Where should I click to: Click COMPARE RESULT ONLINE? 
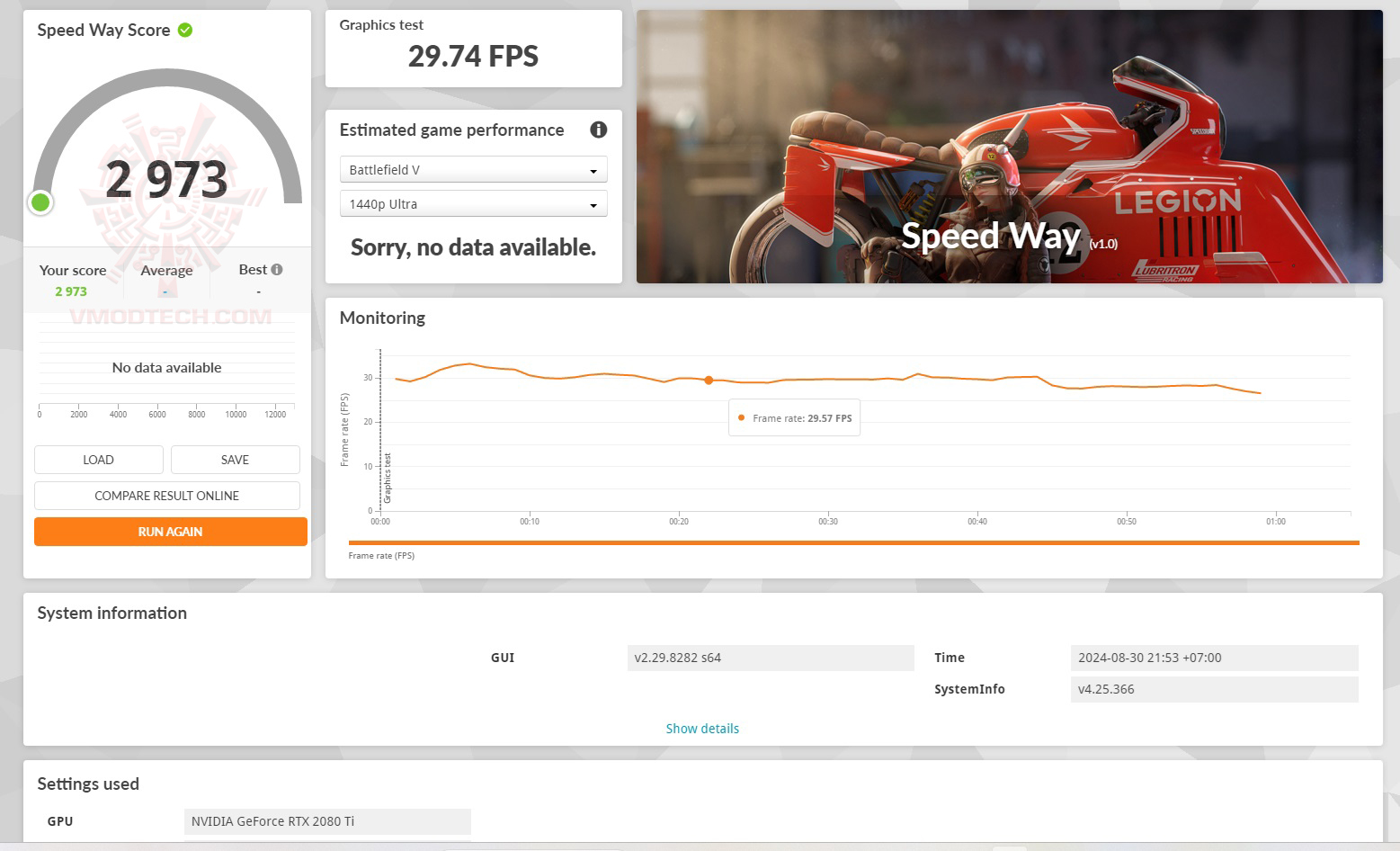167,496
